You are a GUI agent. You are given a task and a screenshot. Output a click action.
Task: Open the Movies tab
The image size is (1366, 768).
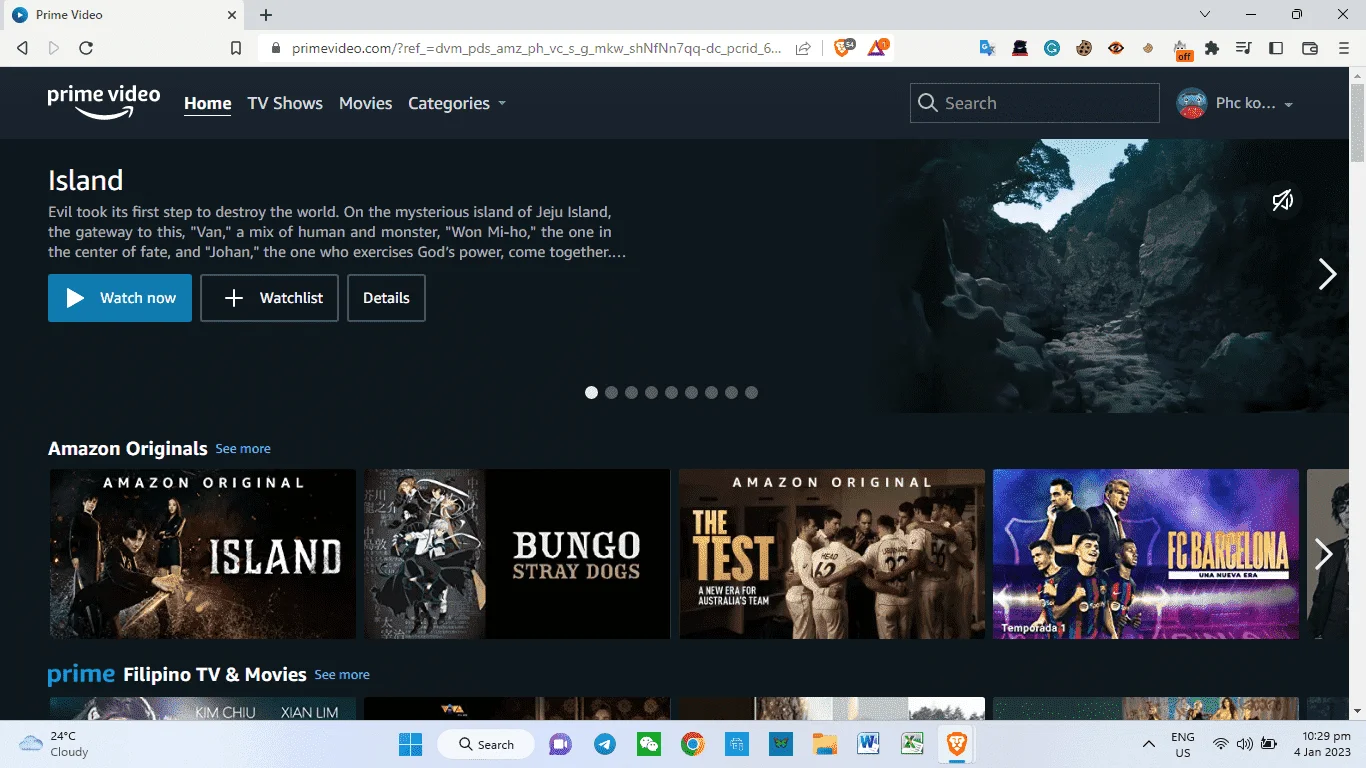365,103
